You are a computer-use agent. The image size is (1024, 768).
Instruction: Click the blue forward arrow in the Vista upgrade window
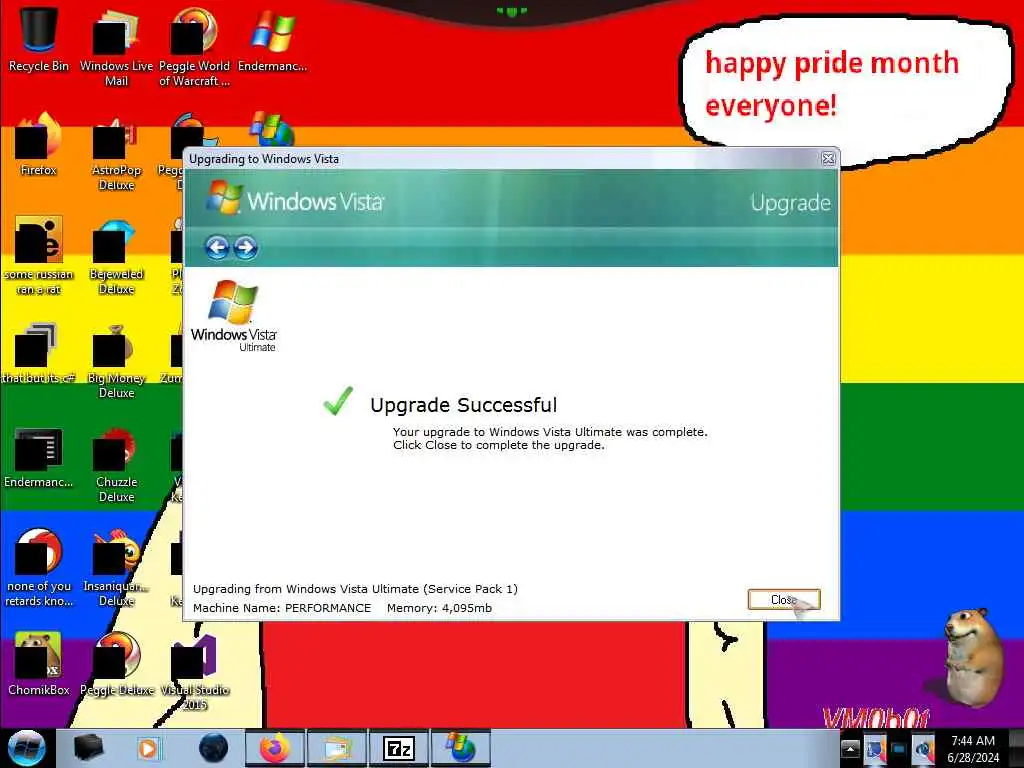pyautogui.click(x=246, y=248)
